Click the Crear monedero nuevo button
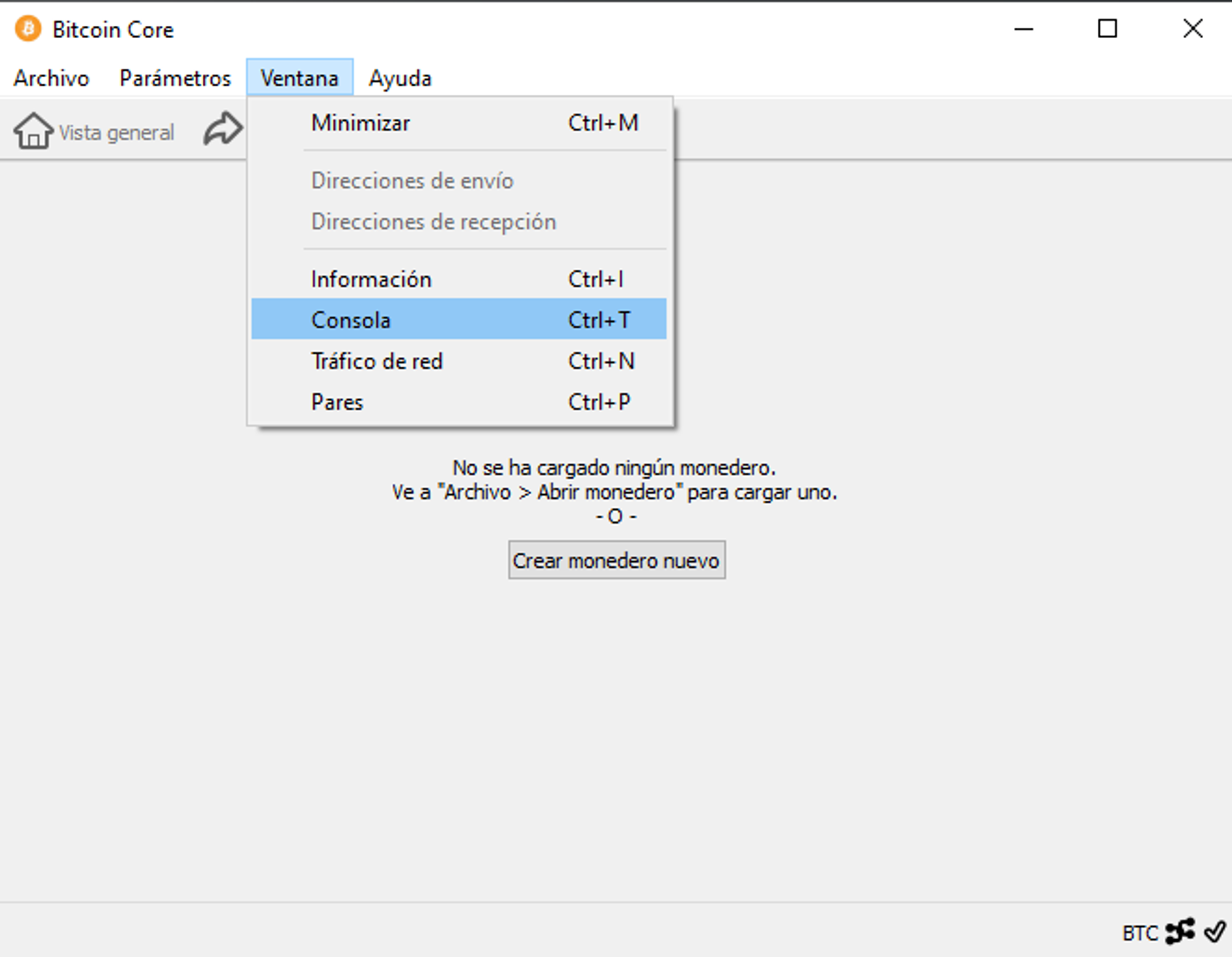The height and width of the screenshot is (957, 1232). pyautogui.click(x=617, y=560)
